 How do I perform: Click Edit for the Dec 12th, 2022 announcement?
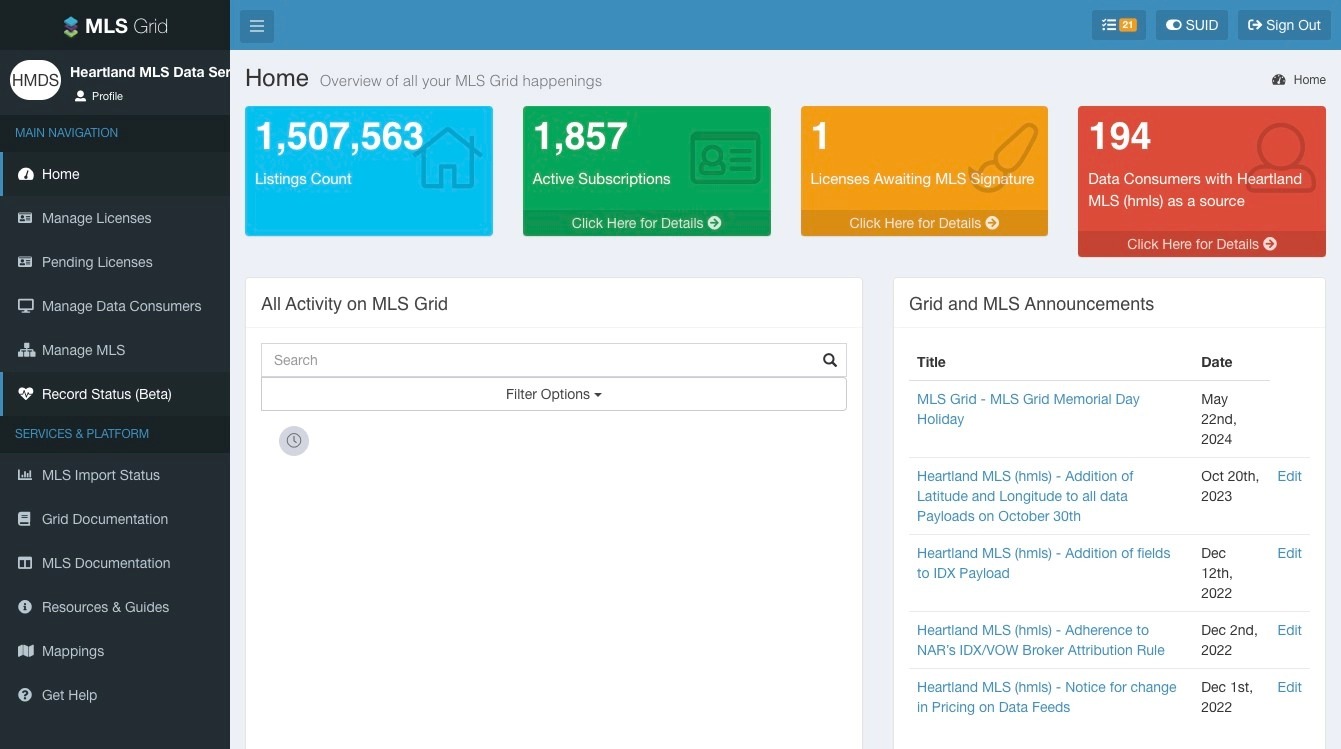(1289, 553)
